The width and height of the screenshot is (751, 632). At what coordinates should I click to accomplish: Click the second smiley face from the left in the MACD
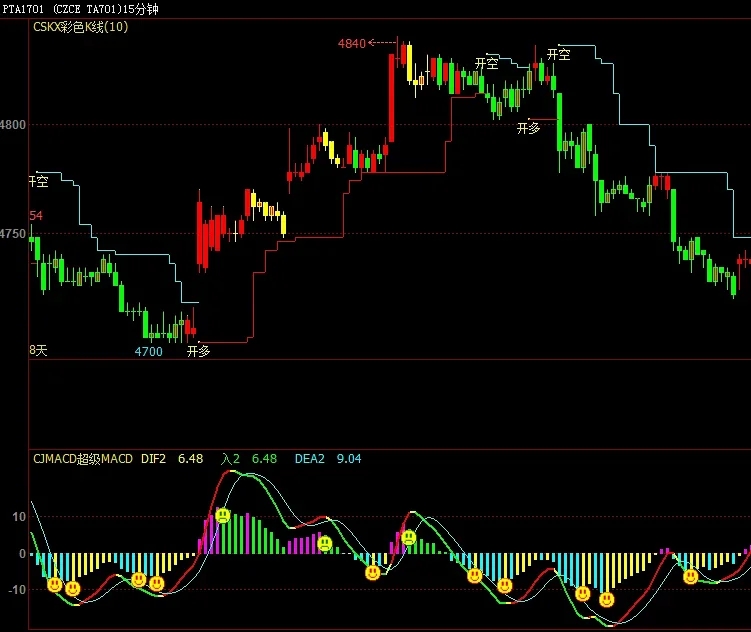73,588
